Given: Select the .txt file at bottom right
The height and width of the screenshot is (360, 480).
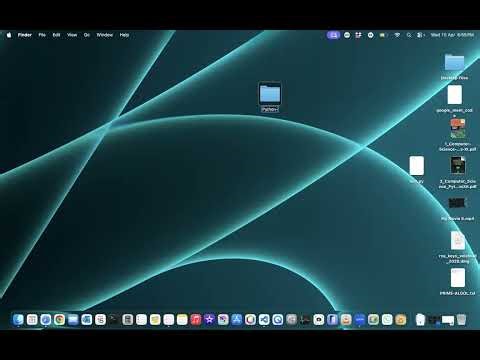Looking at the screenshot, I should (x=458, y=278).
